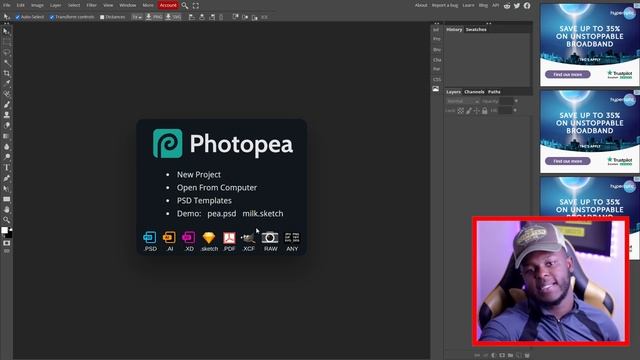
Task: Select the Path Select tool
Action: [6, 189]
